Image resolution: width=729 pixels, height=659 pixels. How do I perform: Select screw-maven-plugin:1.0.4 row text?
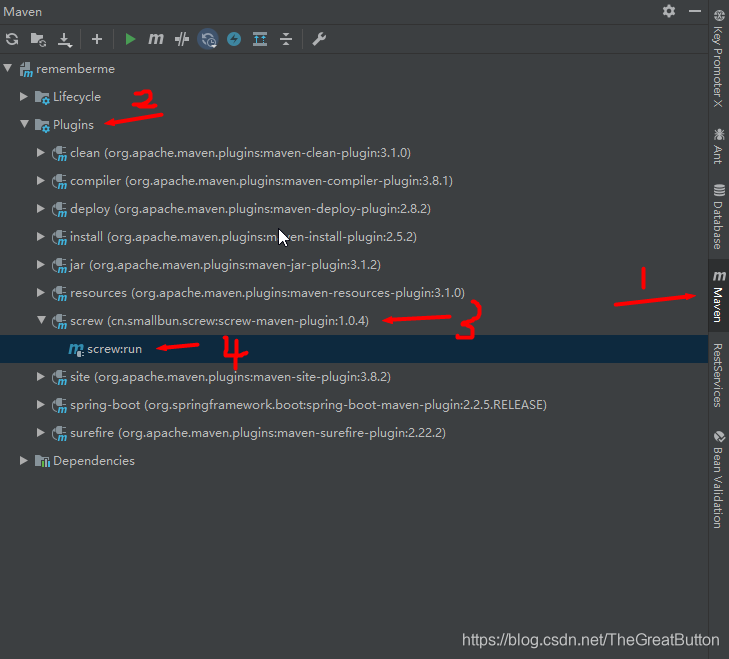pyautogui.click(x=219, y=321)
